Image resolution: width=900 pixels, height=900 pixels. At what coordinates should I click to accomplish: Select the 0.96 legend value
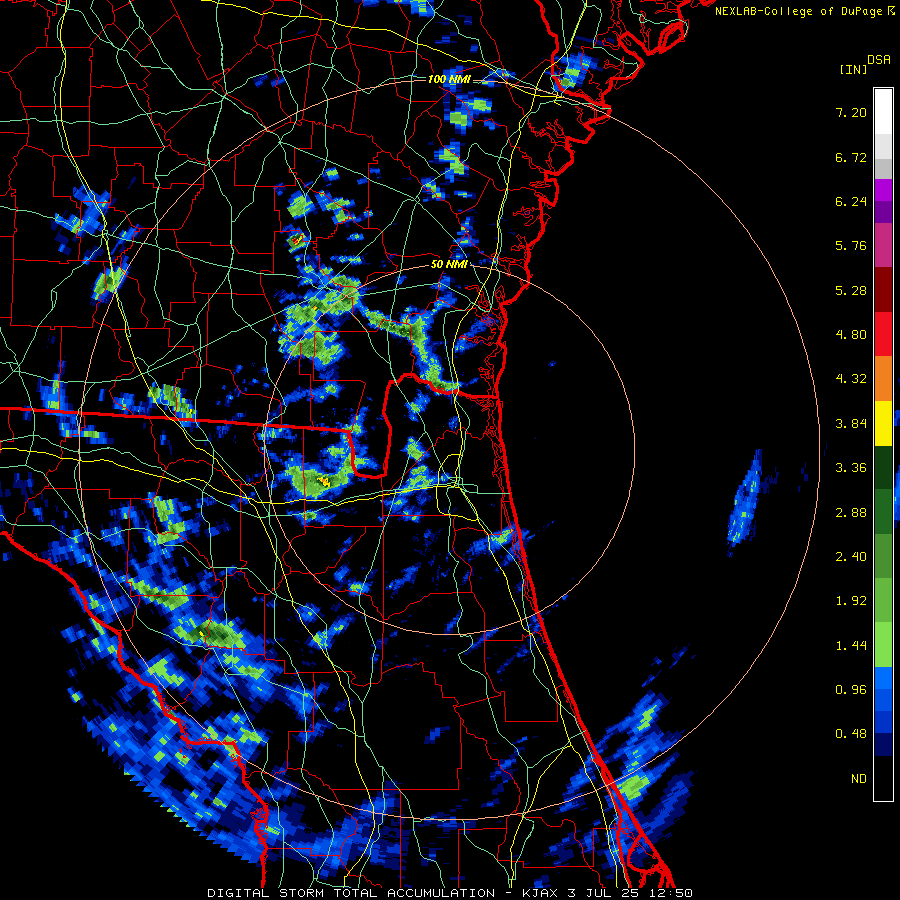click(x=851, y=690)
